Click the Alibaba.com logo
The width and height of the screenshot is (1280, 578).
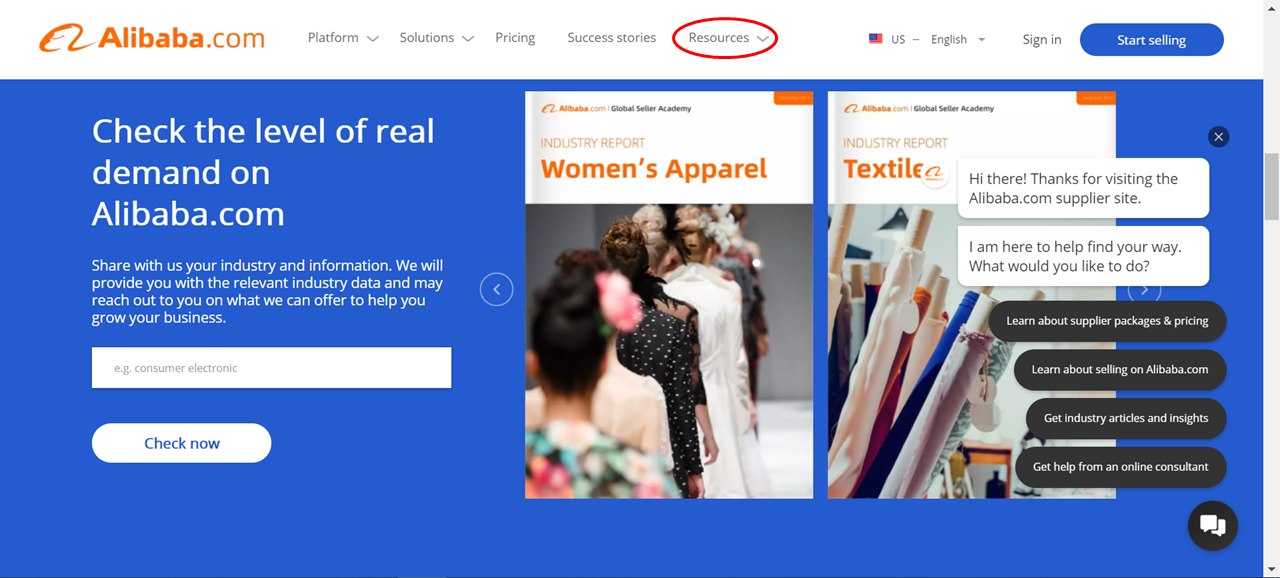(152, 39)
